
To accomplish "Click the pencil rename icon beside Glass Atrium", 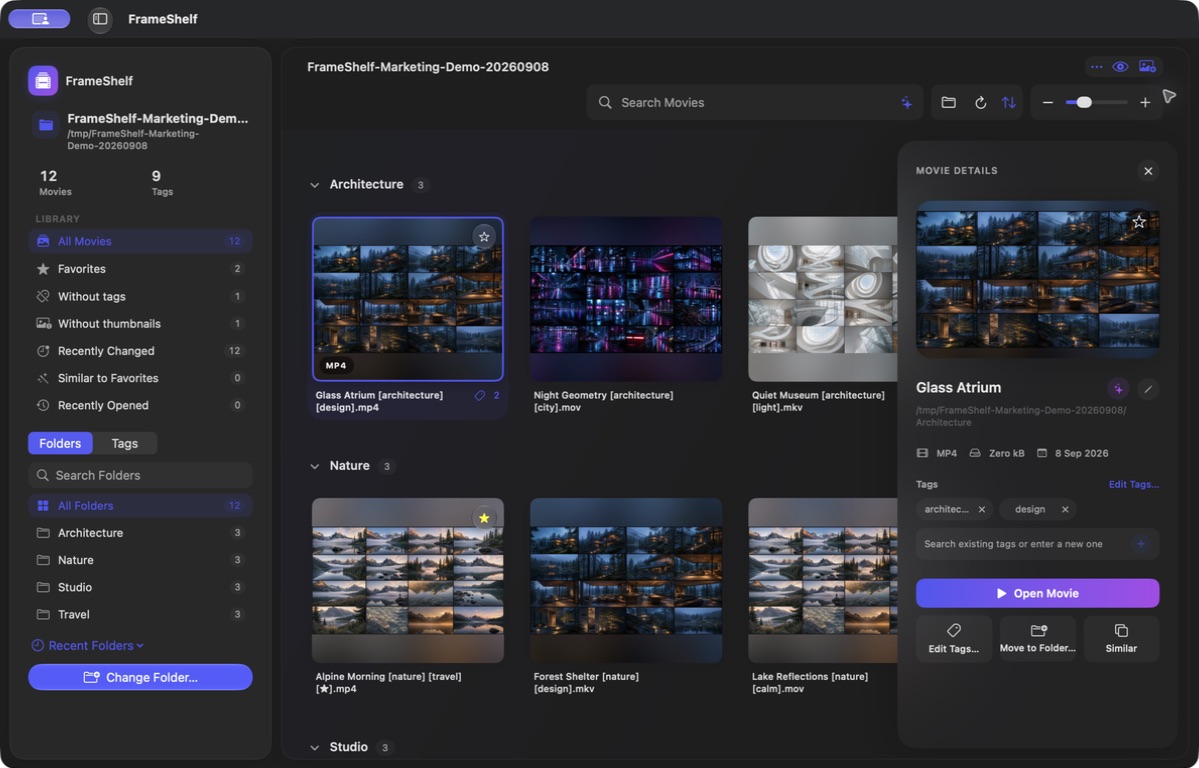I will click(x=1148, y=389).
